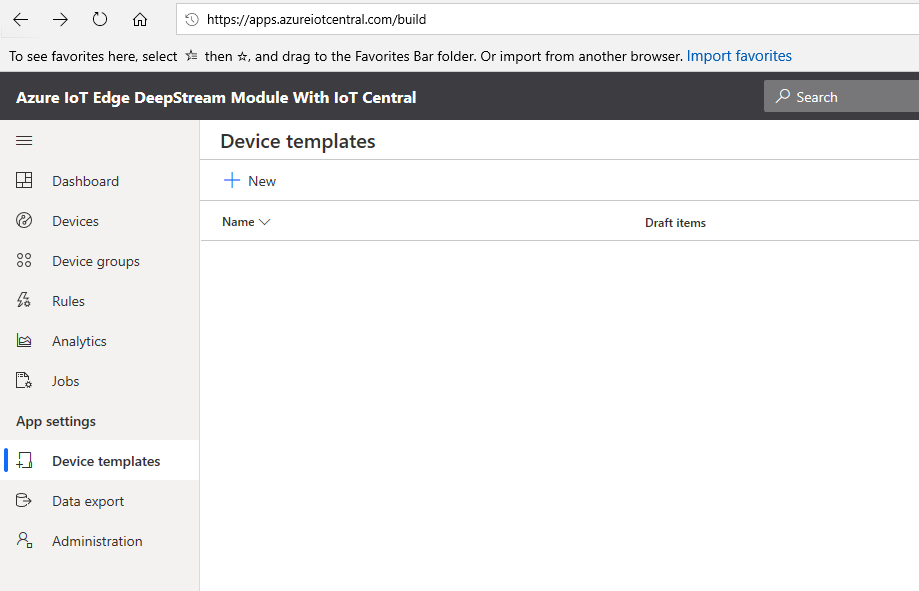Go back with the browser back arrow
This screenshot has width=919, height=591.
pyautogui.click(x=21, y=19)
